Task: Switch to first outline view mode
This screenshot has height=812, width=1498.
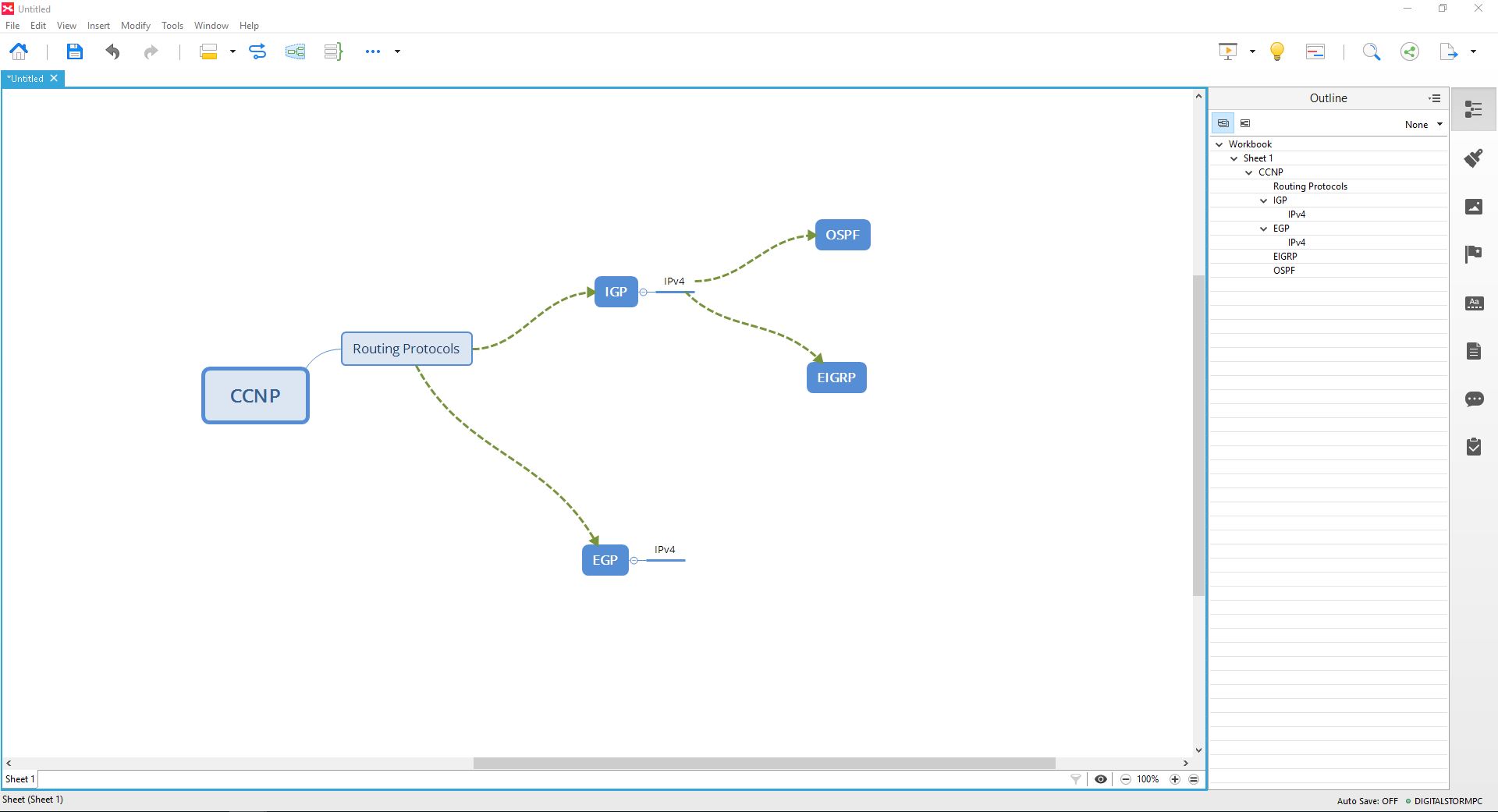Action: tap(1223, 123)
